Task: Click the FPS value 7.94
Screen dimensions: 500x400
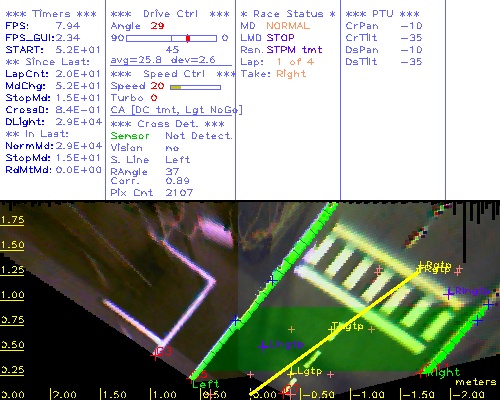Action: click(68, 26)
